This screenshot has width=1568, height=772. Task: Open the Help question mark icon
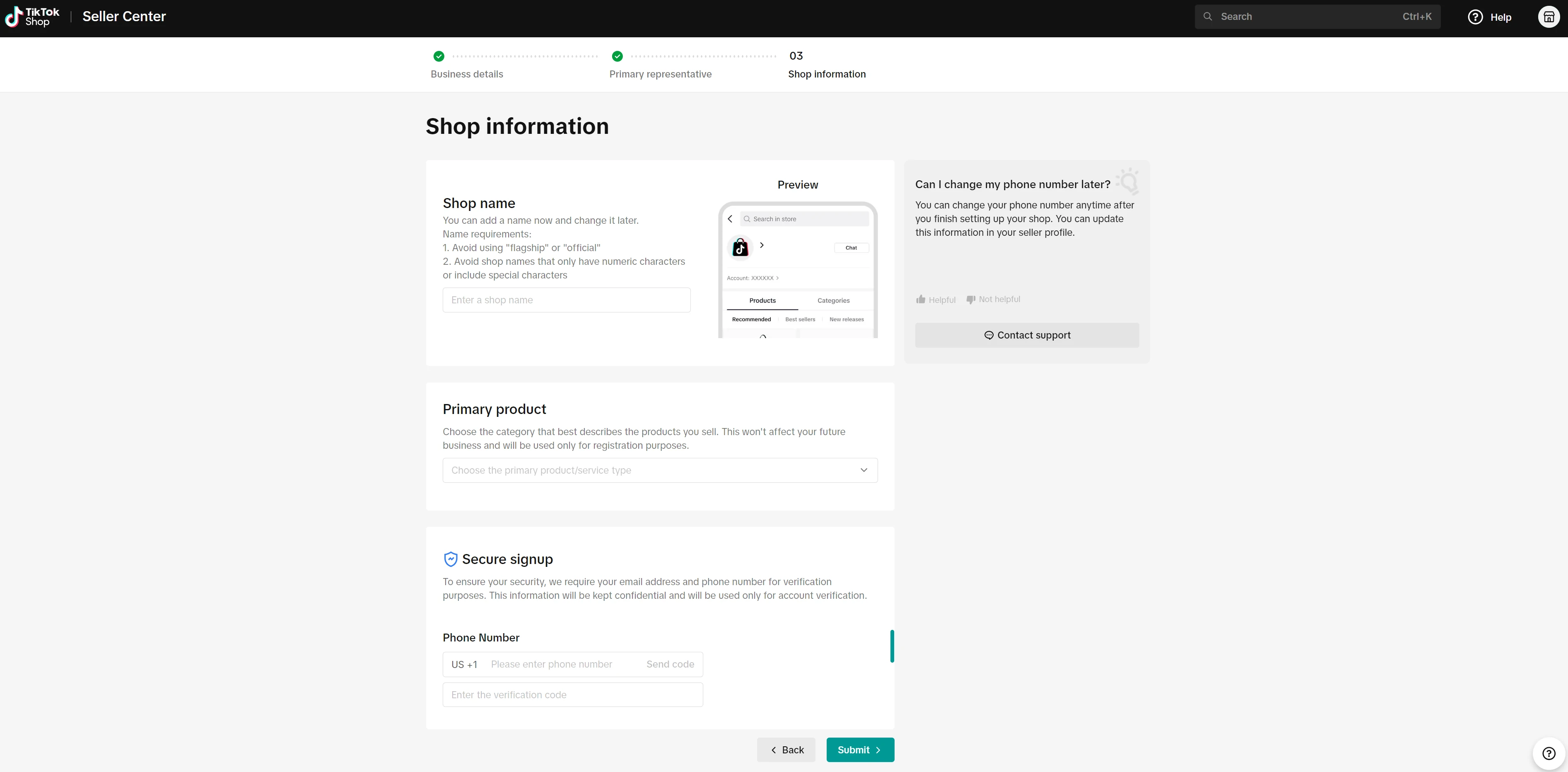tap(1475, 17)
